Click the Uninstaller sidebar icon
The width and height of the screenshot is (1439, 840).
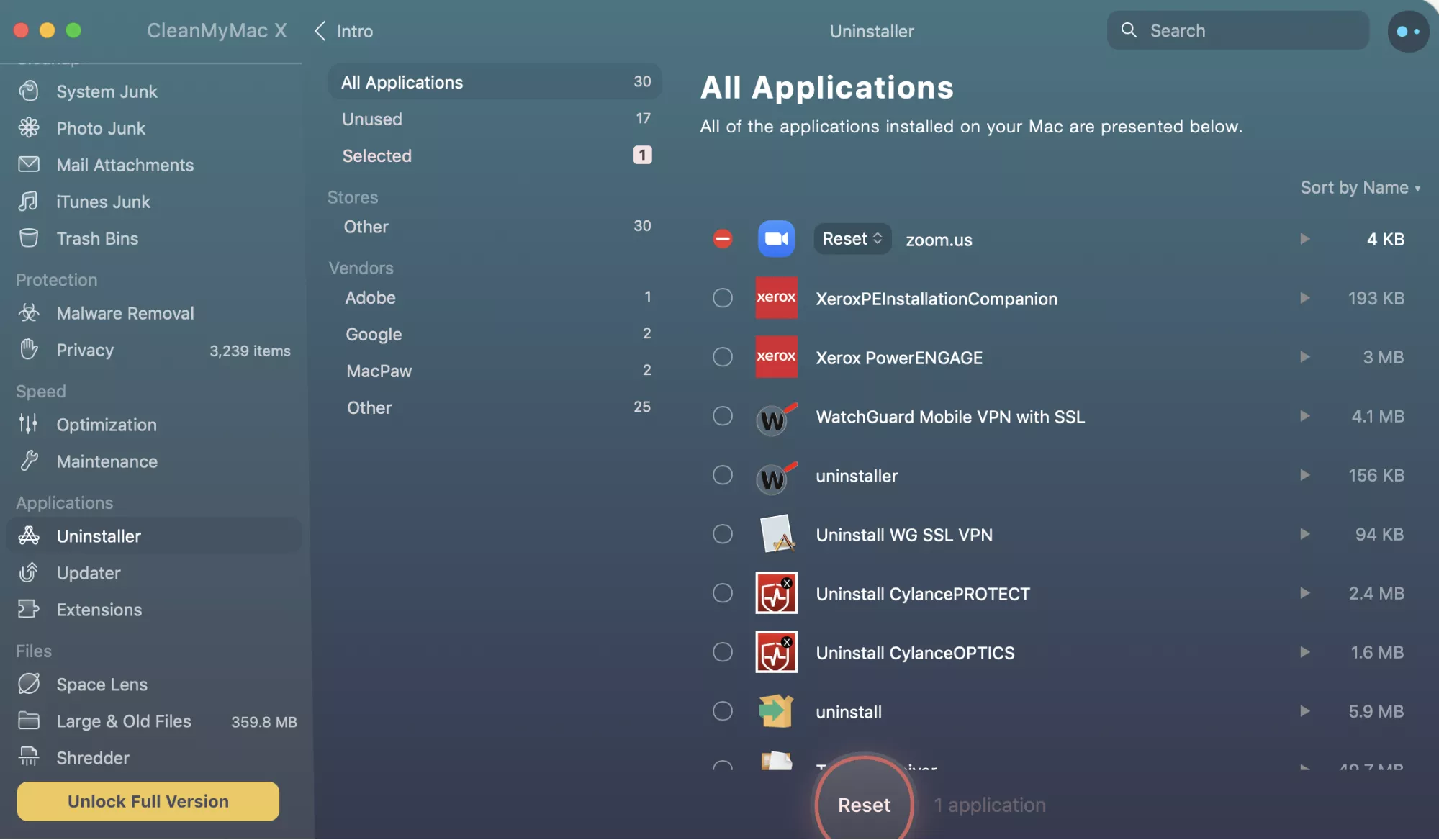(27, 535)
